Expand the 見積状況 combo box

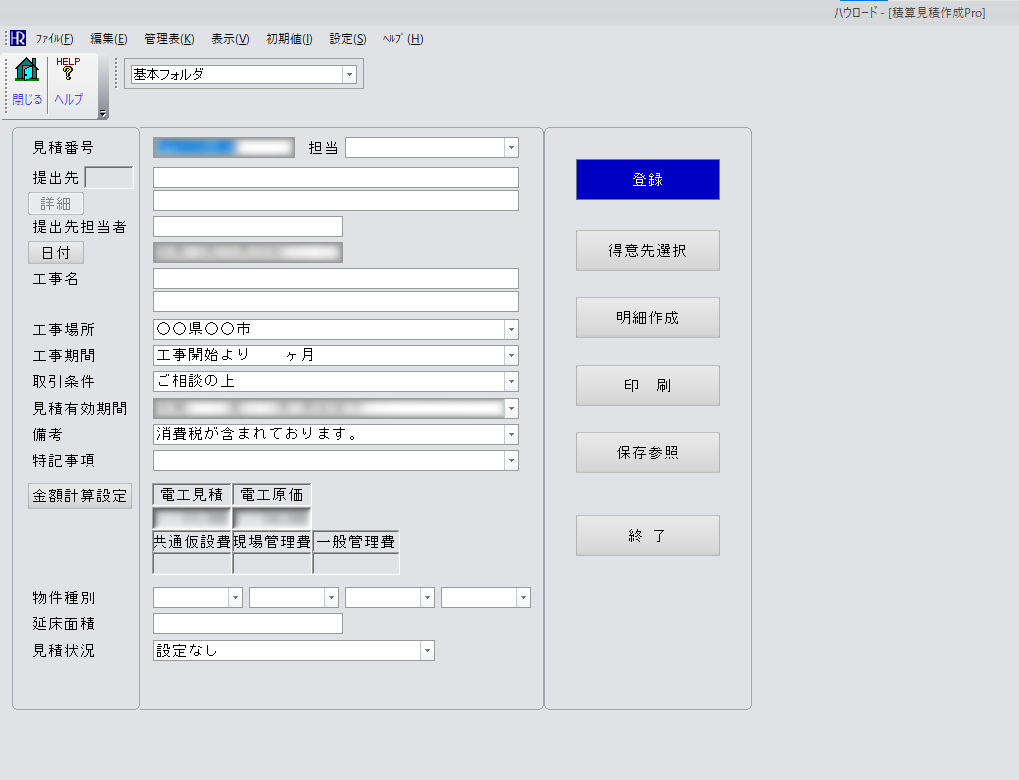[x=427, y=651]
